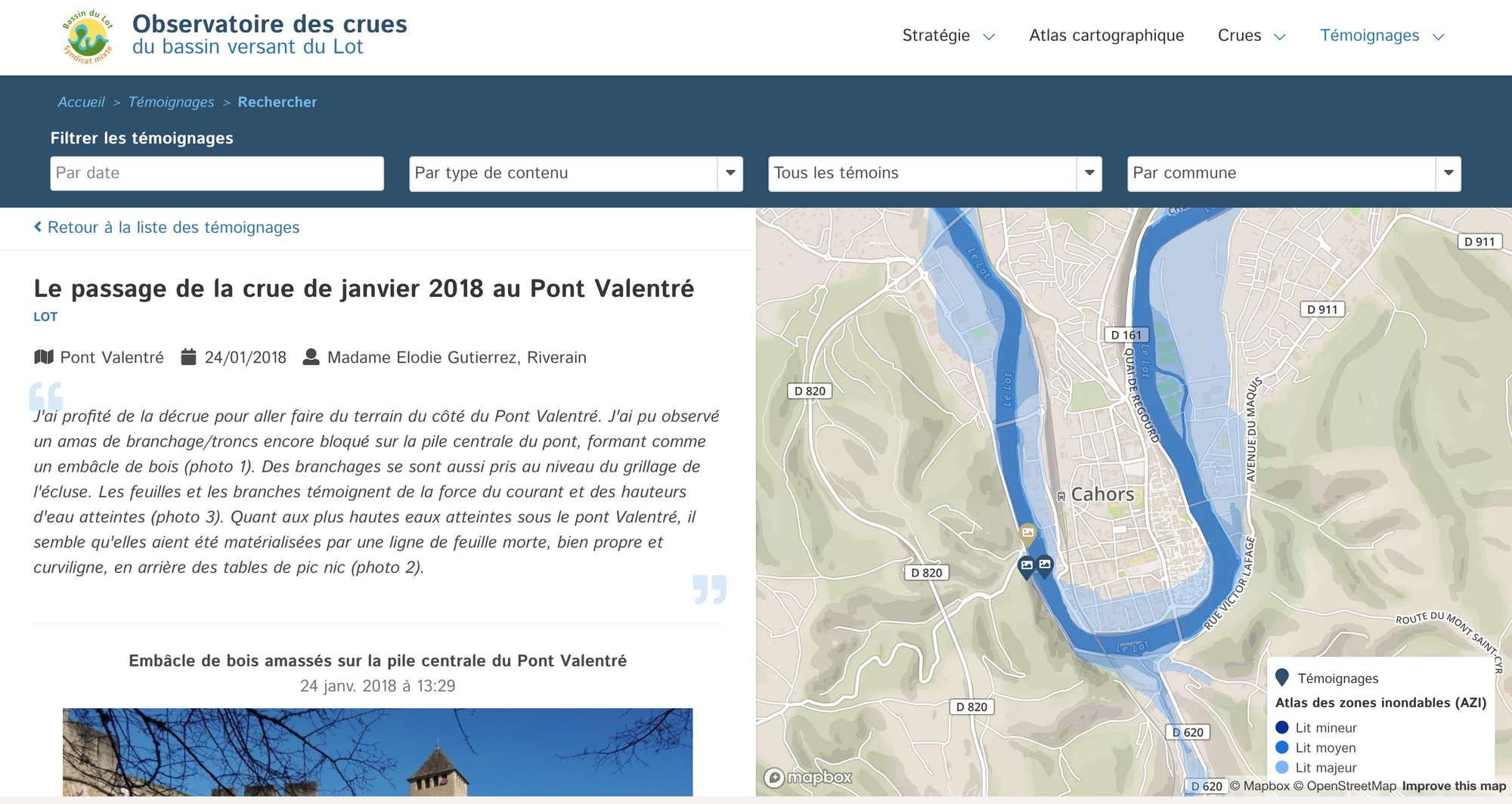1512x804 pixels.
Task: Click the person icon beside witness name
Action: tap(311, 357)
